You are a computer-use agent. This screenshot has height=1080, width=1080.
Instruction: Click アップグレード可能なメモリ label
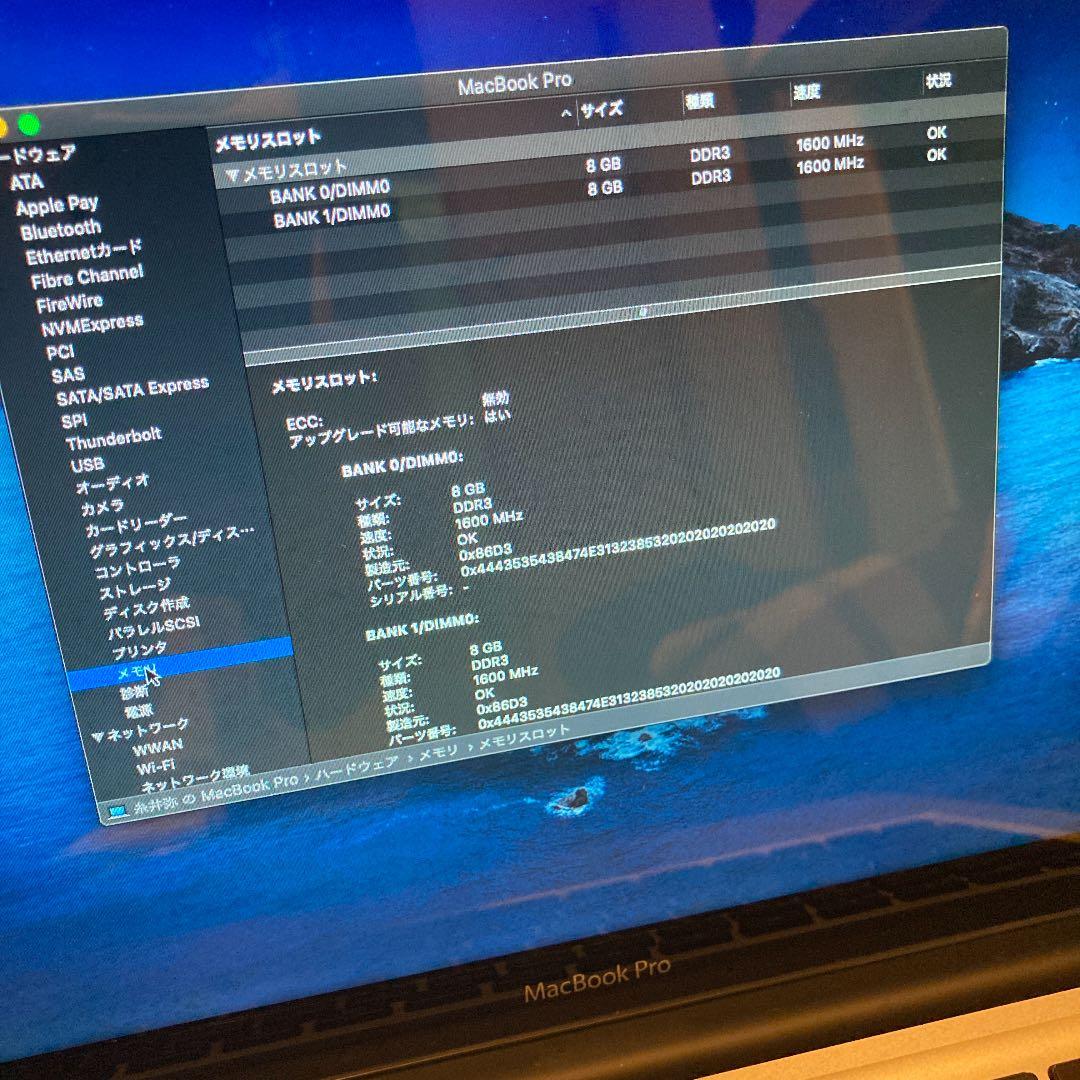pos(382,430)
